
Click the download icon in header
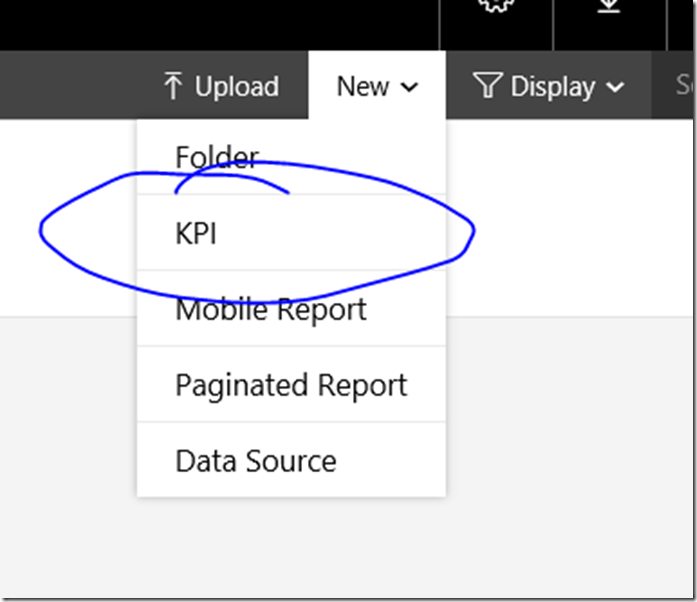608,6
